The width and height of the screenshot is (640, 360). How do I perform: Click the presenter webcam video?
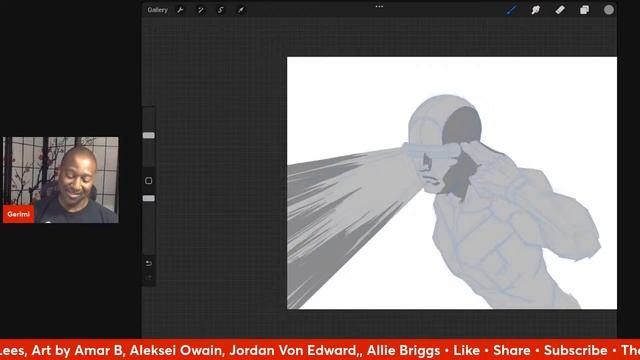(x=61, y=180)
